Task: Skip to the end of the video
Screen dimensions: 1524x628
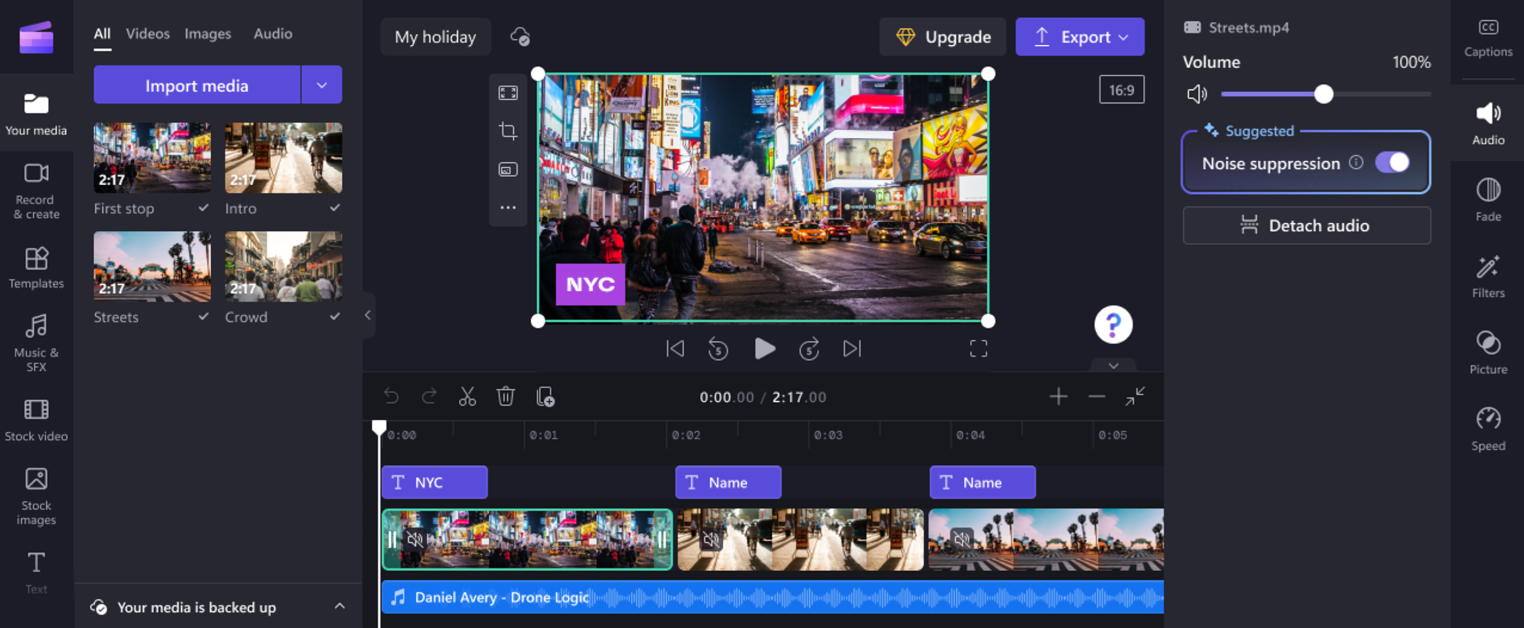Action: 852,348
